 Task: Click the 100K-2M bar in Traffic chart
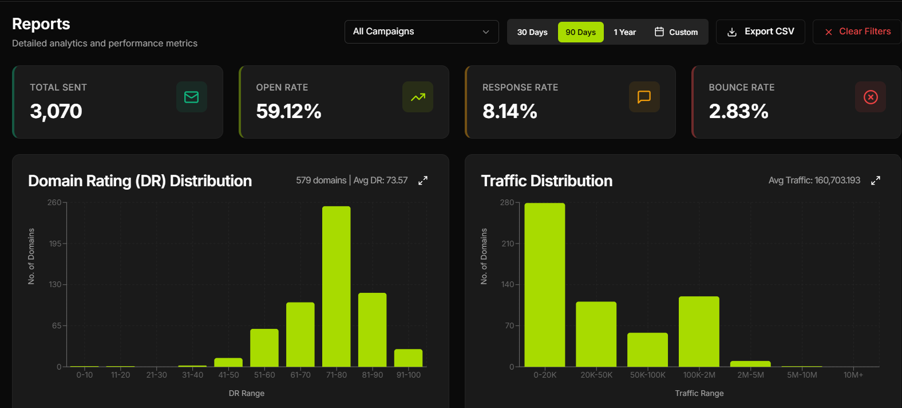click(699, 331)
